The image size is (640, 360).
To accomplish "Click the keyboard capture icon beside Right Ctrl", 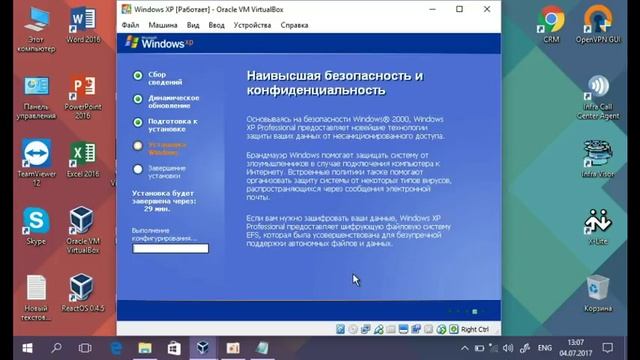I will point(454,329).
